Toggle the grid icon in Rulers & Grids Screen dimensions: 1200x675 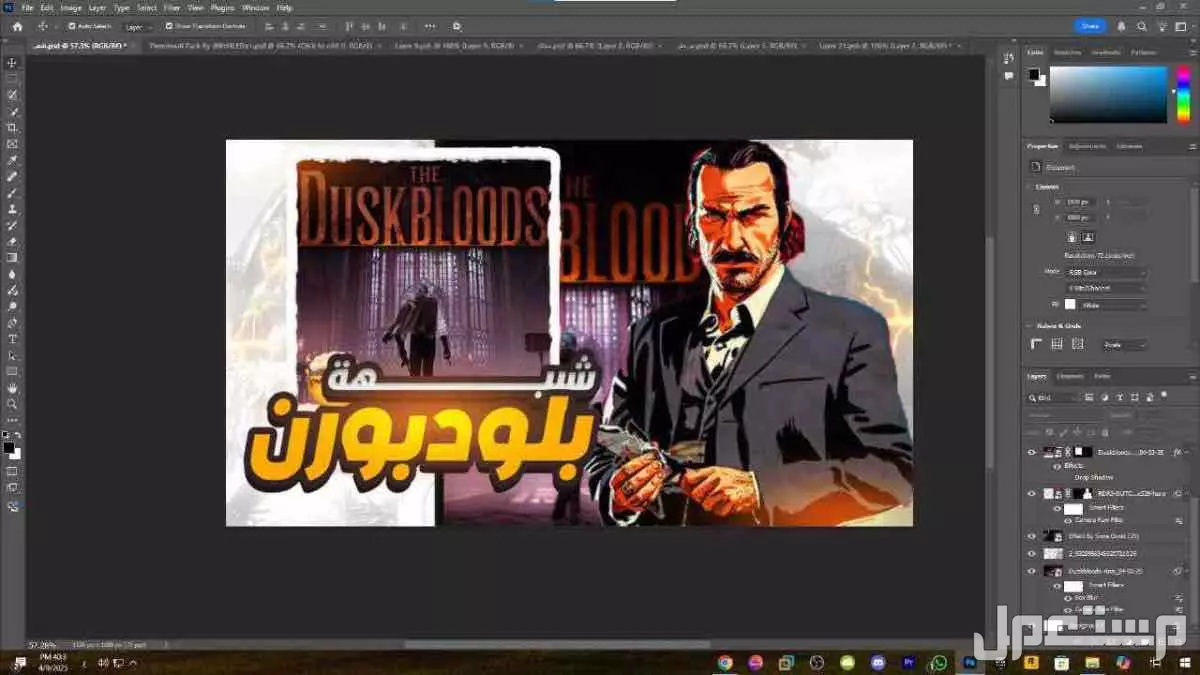pyautogui.click(x=1057, y=344)
